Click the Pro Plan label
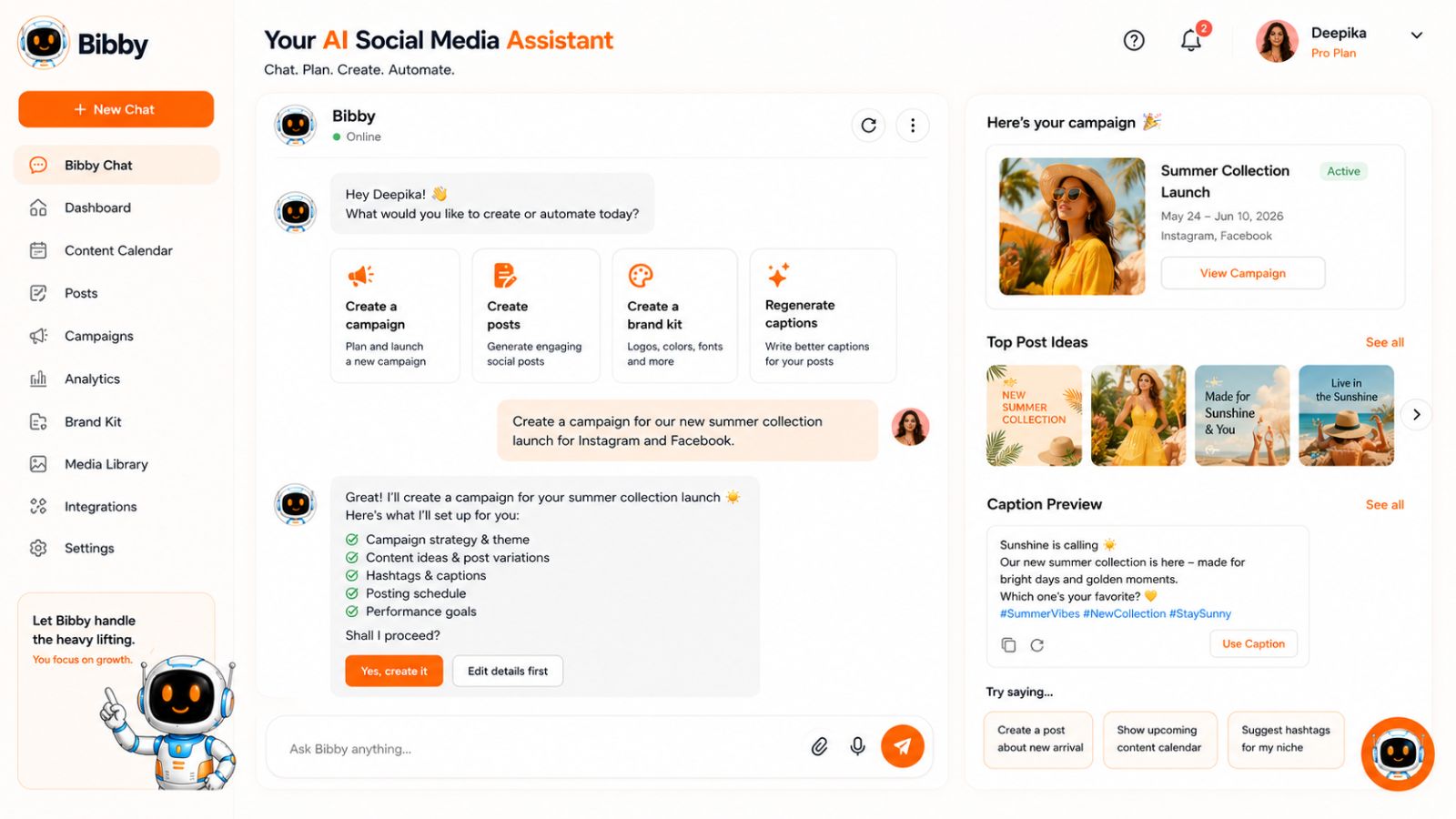Screen dimensions: 1456x819 point(1333,53)
